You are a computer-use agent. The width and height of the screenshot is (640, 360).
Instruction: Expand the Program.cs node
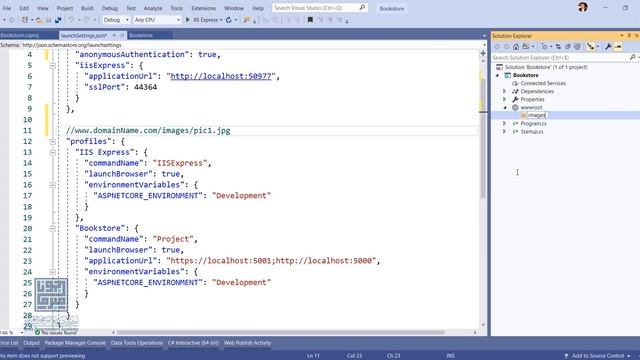(x=504, y=124)
